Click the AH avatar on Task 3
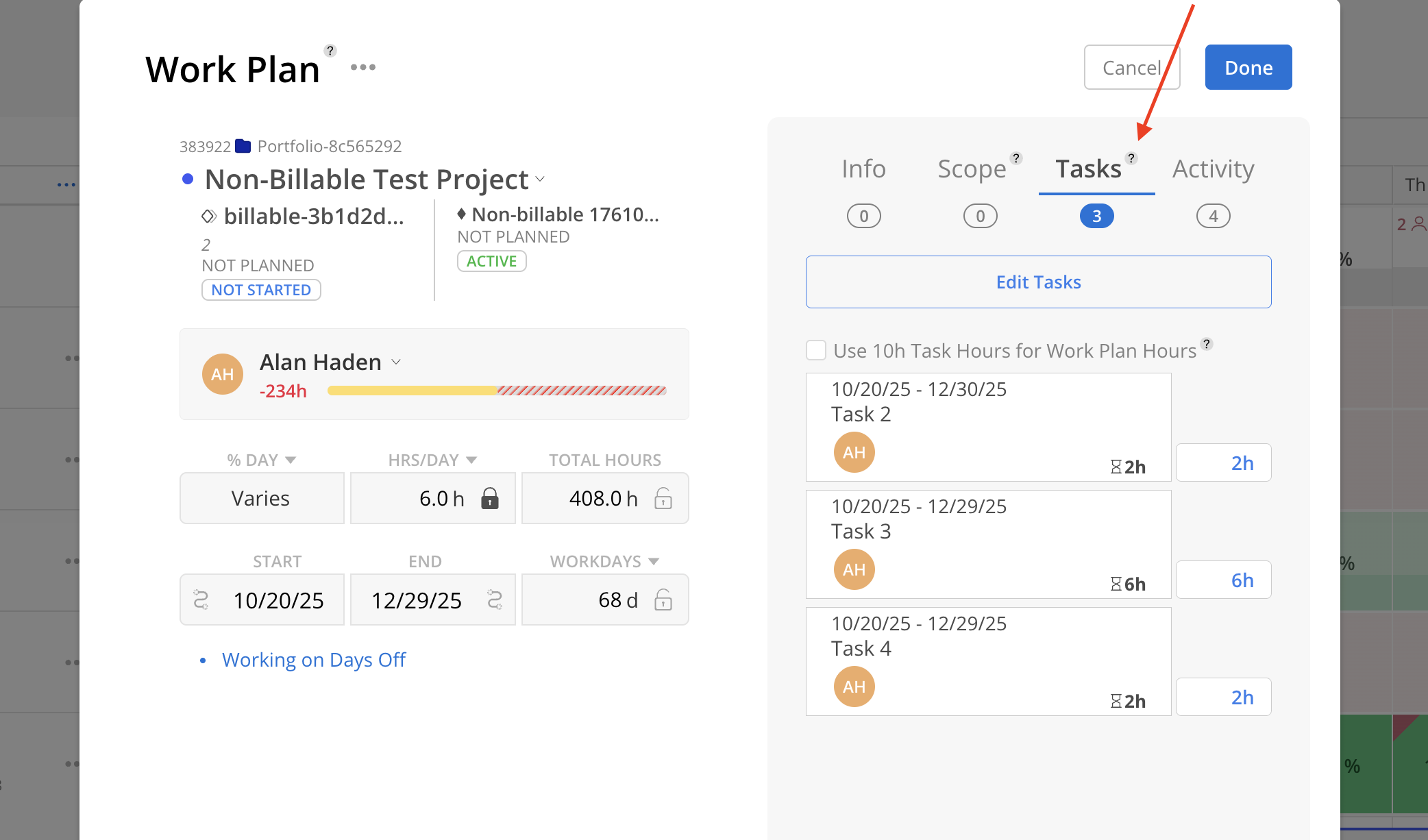Image resolution: width=1428 pixels, height=840 pixels. [854, 569]
